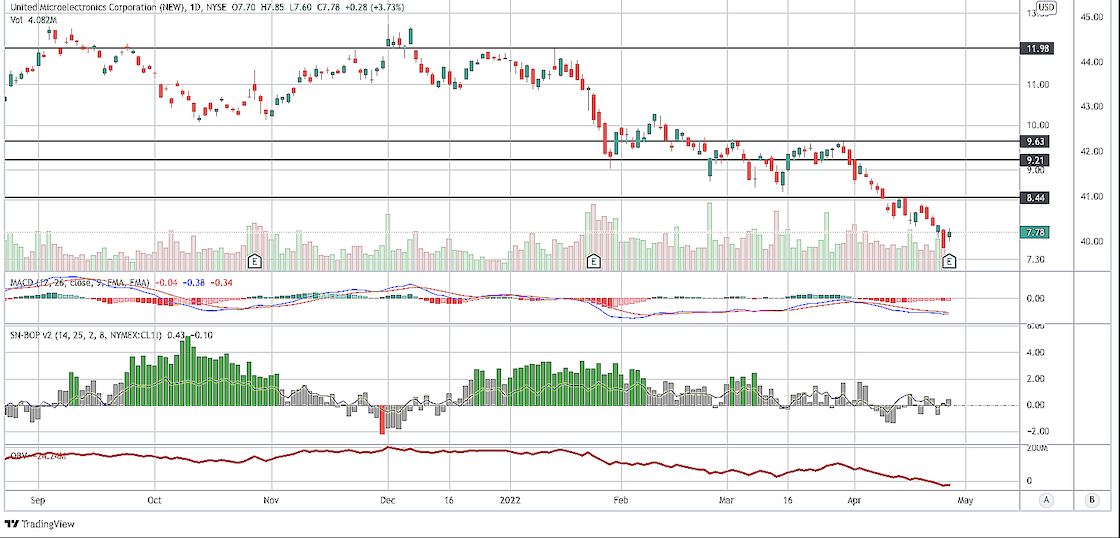Click the Feb label on time axis
This screenshot has height=538, width=1120.
(621, 500)
